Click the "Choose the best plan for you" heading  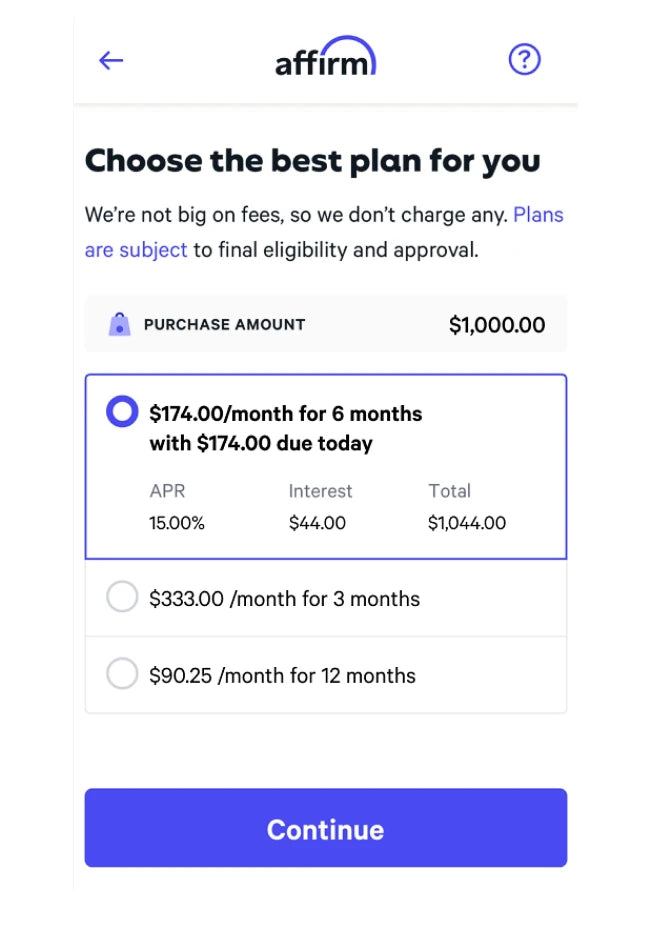tap(313, 161)
